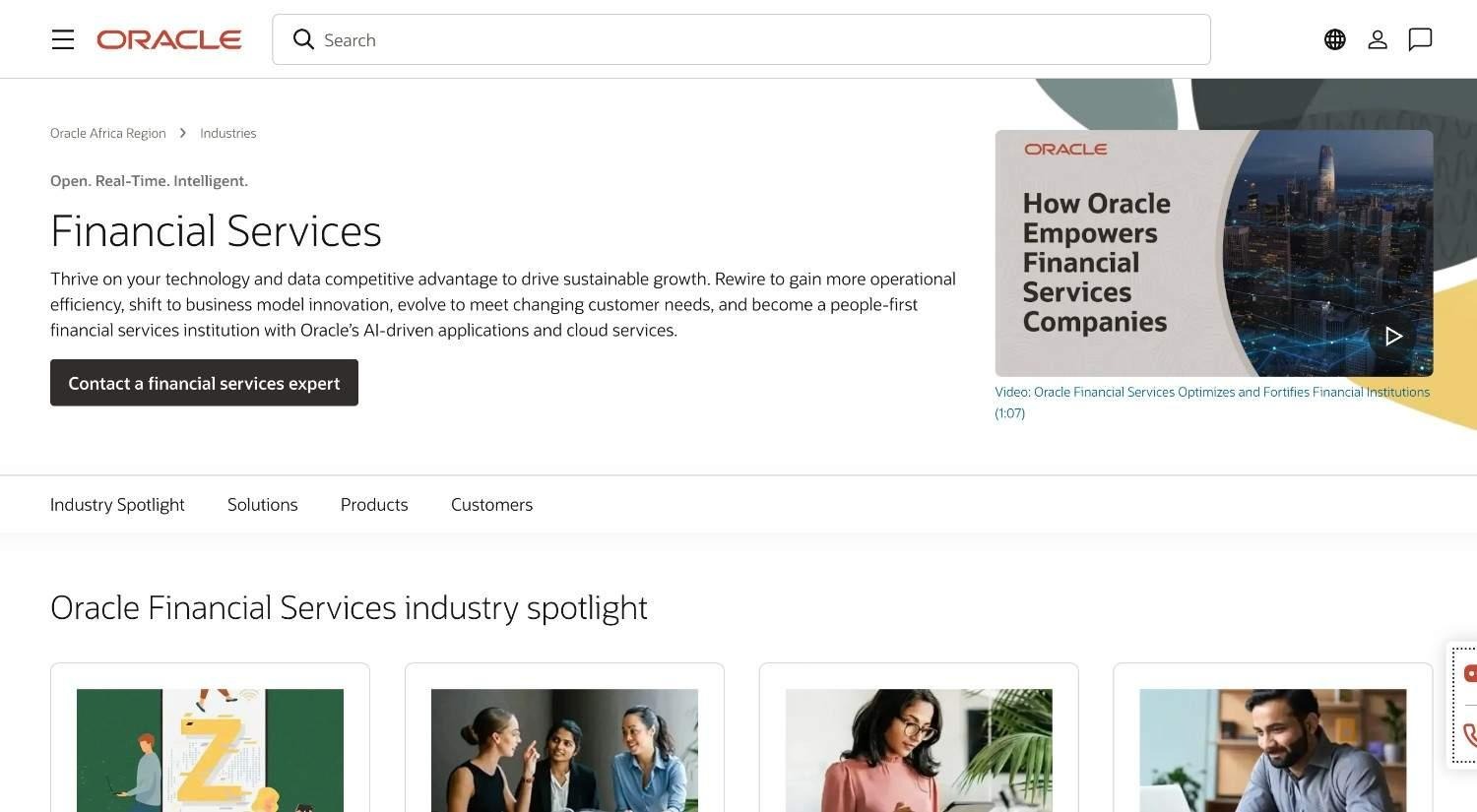Open the hamburger navigation menu
Image resolution: width=1477 pixels, height=812 pixels.
pos(63,39)
